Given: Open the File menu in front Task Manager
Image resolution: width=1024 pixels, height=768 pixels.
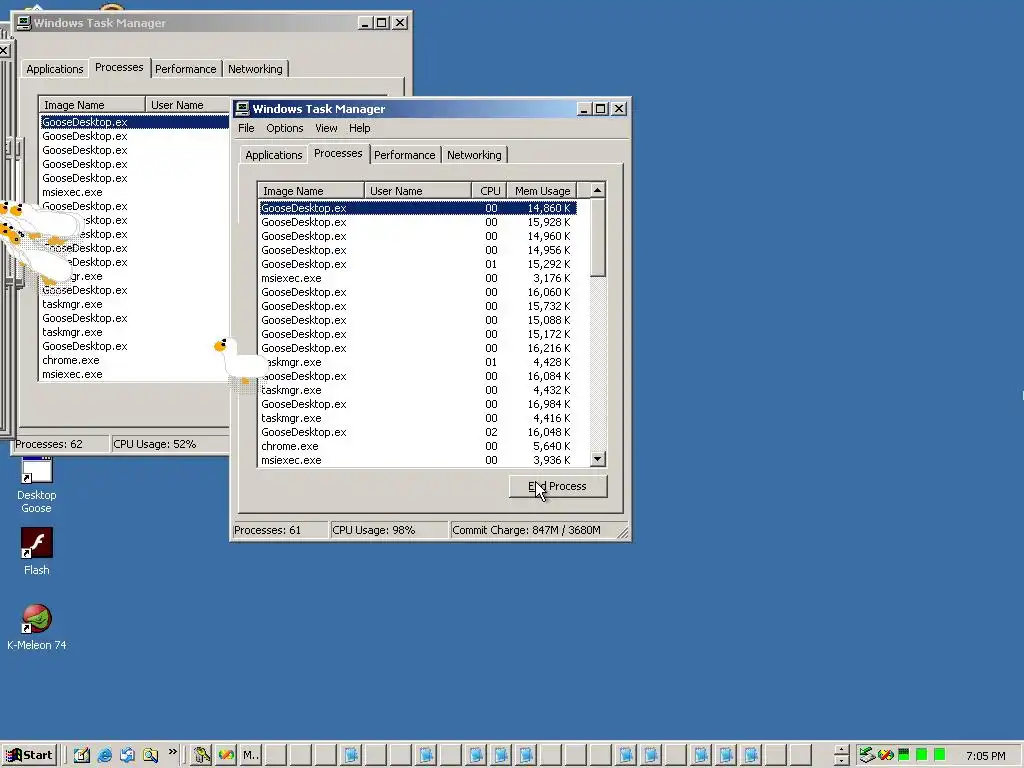Looking at the screenshot, I should (x=246, y=128).
